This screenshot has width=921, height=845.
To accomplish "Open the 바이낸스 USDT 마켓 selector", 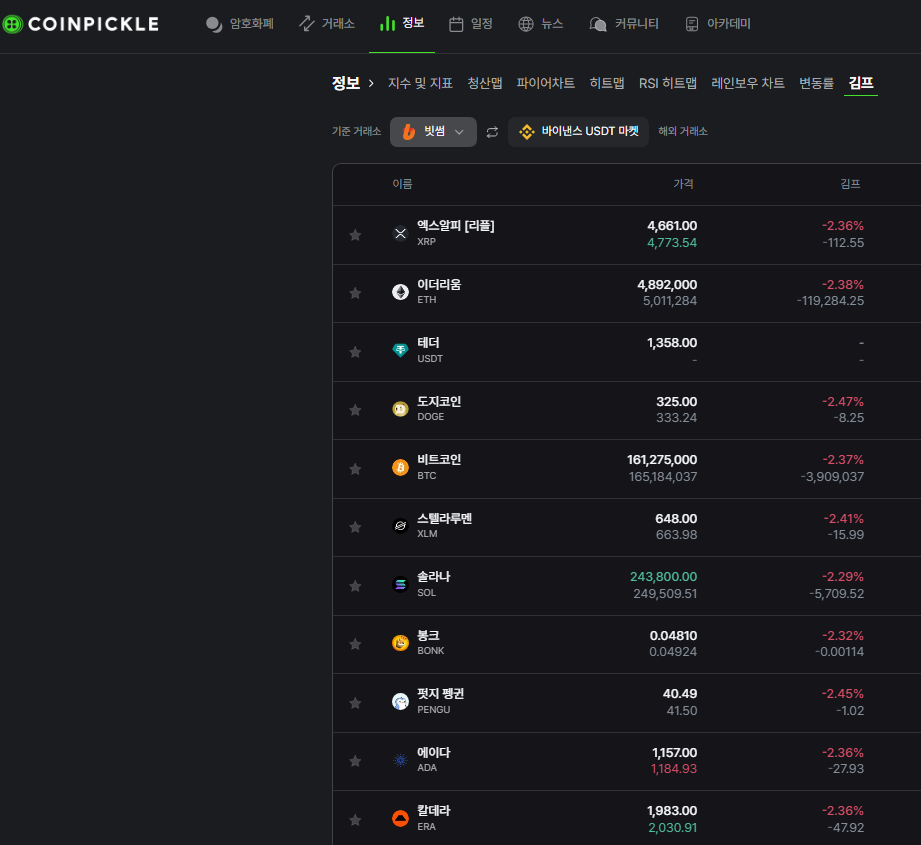I will pyautogui.click(x=578, y=132).
